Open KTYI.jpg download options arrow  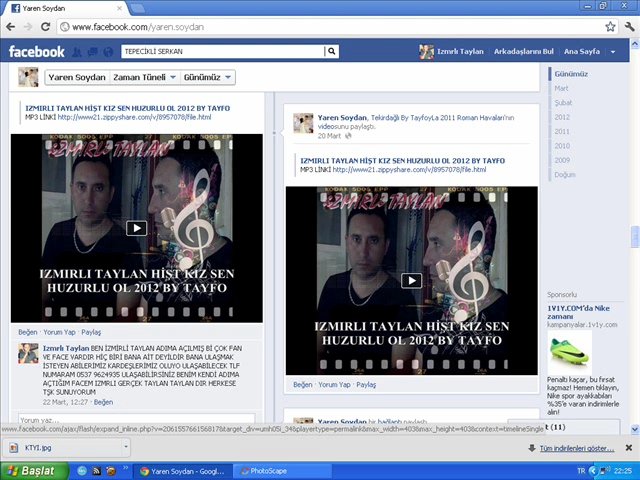[x=126, y=447]
